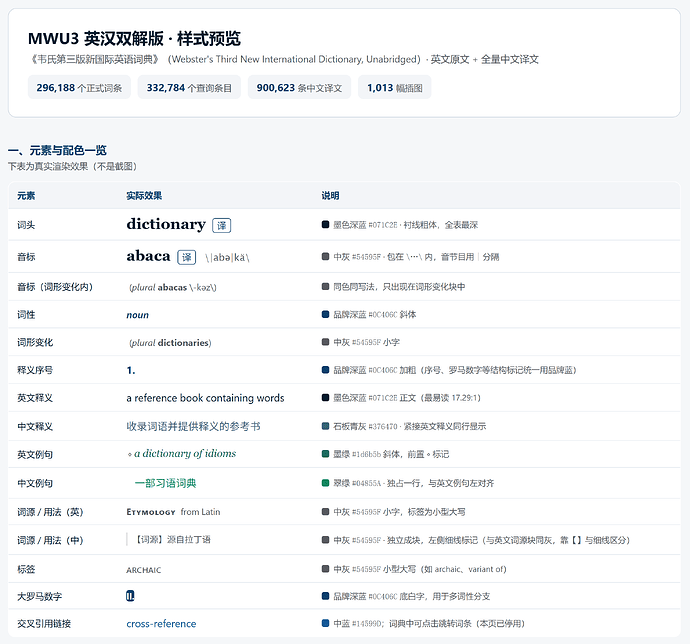Click the 332,784 个查询条目 badge
The width and height of the screenshot is (690, 644).
[x=189, y=88]
